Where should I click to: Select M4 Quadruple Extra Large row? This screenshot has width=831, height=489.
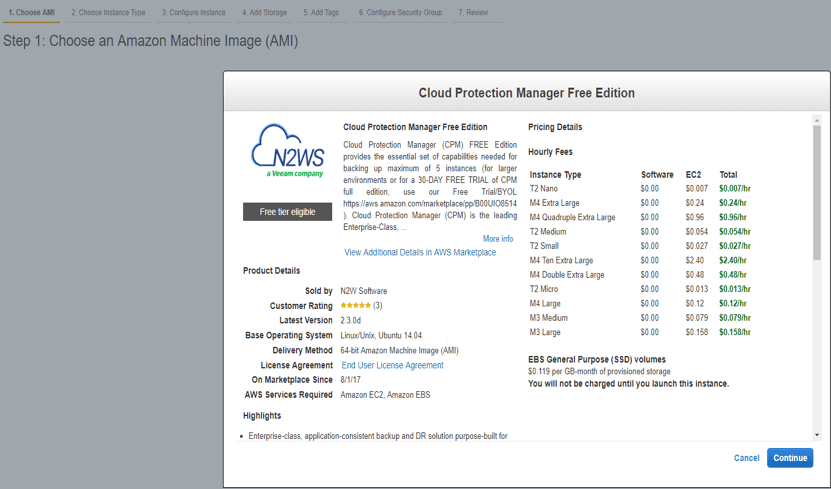pos(640,217)
